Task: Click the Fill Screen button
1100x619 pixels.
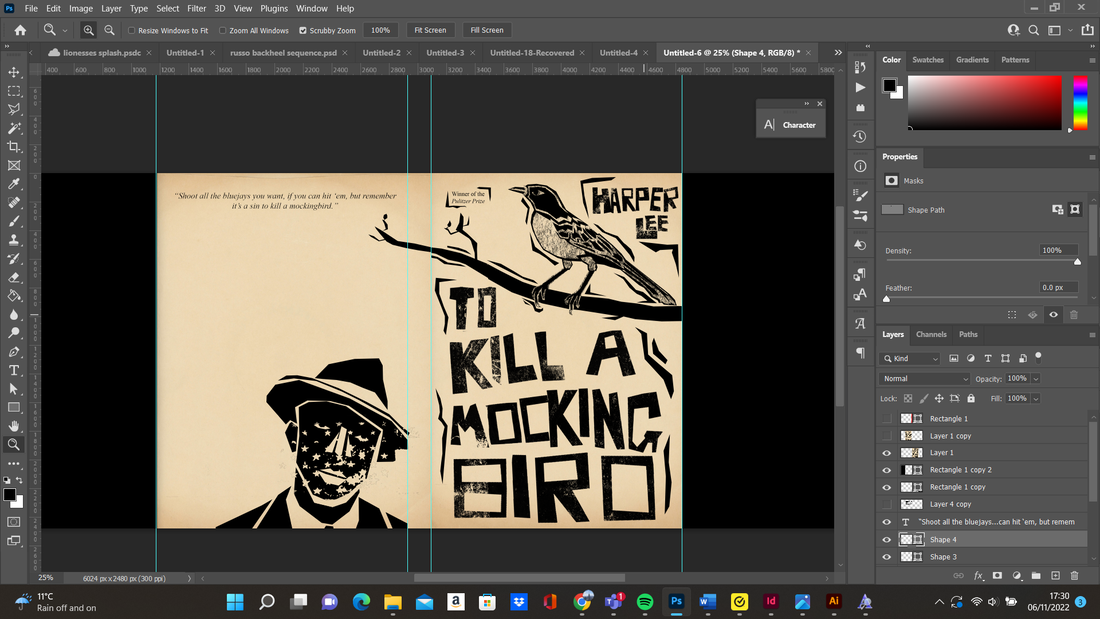Action: coord(487,30)
